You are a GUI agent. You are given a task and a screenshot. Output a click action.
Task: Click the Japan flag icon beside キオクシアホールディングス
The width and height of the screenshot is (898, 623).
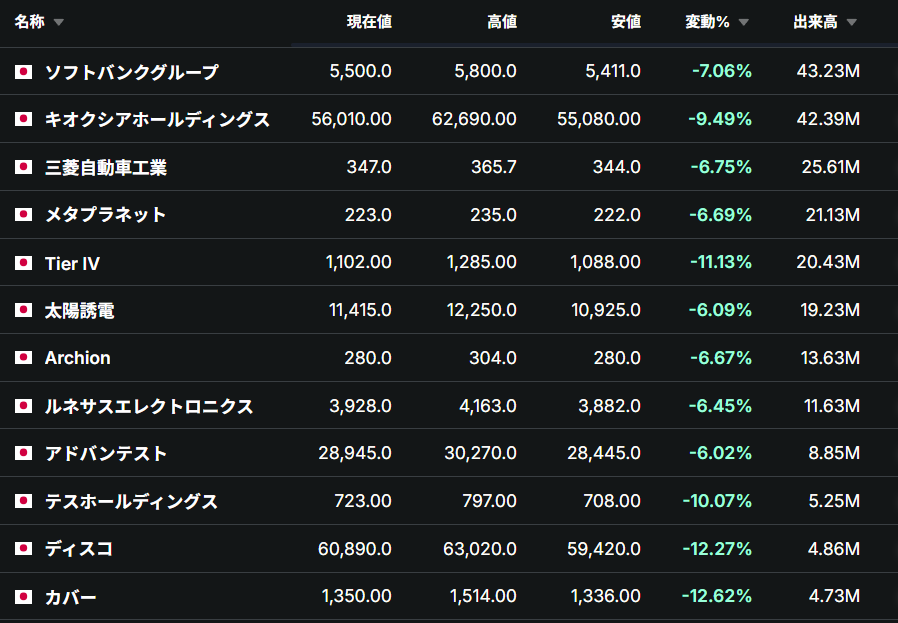point(23,119)
